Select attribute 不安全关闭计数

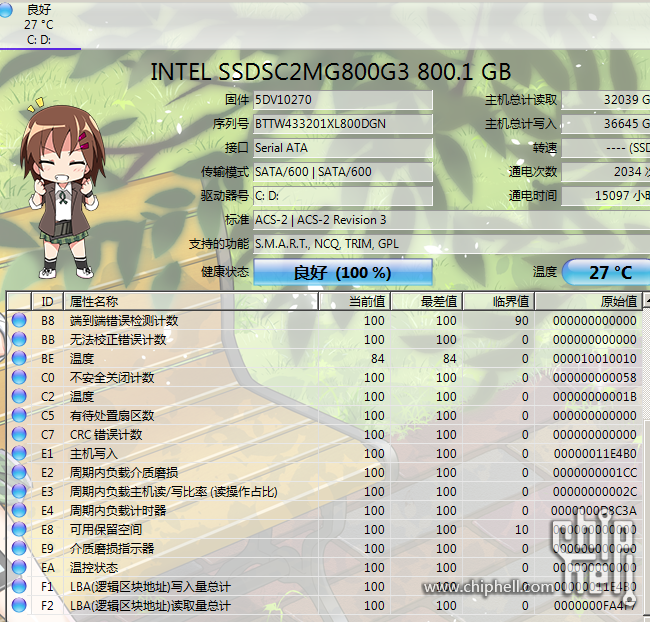click(x=112, y=377)
